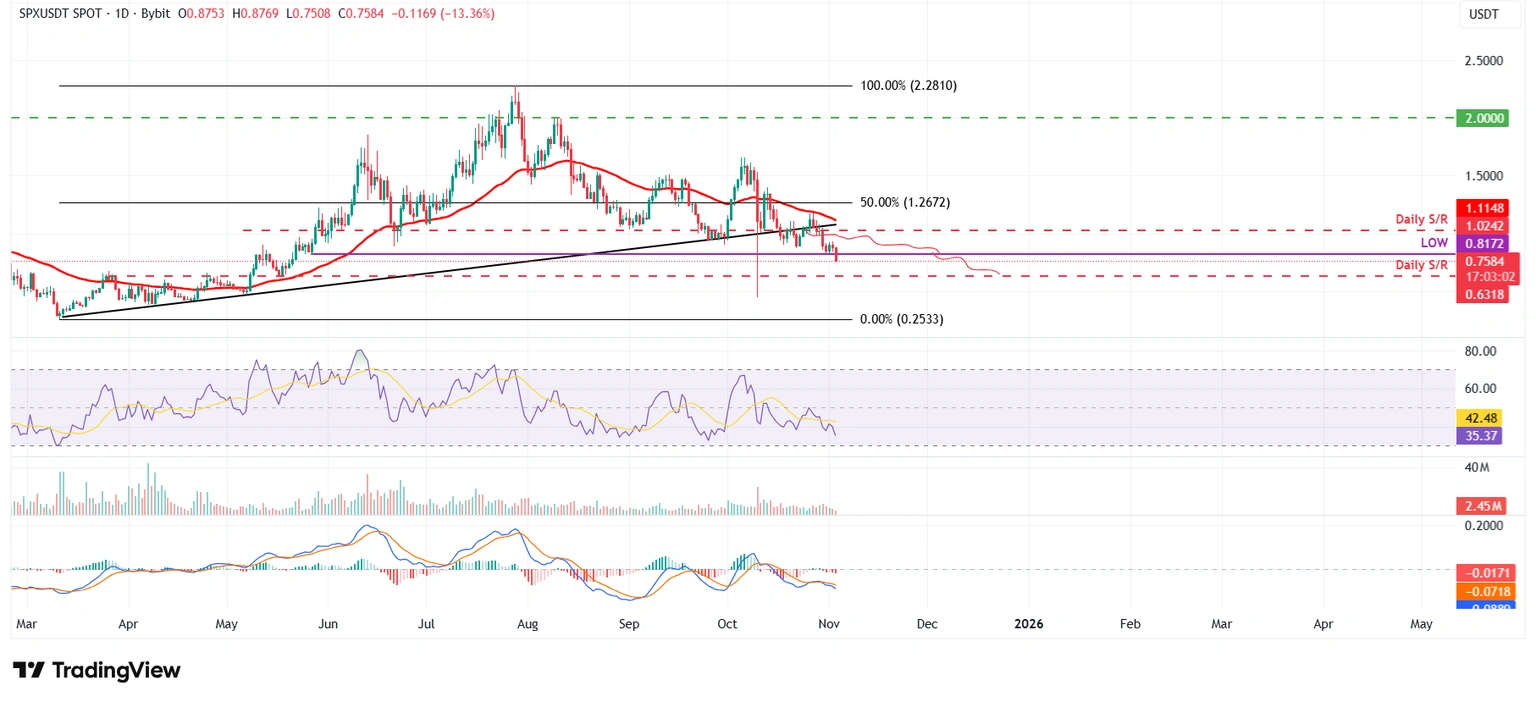1536x702 pixels.
Task: Click the Bybit exchange label
Action: tap(155, 14)
